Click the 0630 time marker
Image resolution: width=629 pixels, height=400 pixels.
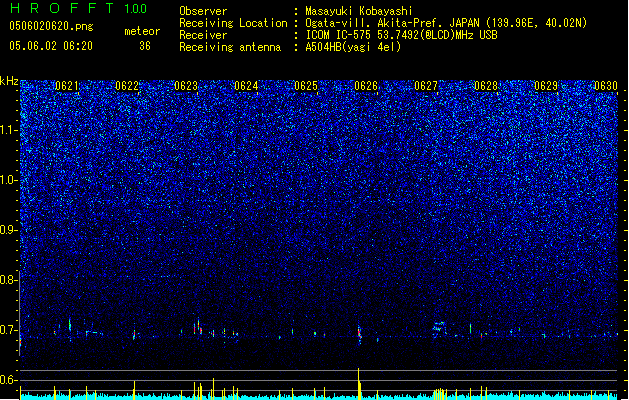click(605, 85)
